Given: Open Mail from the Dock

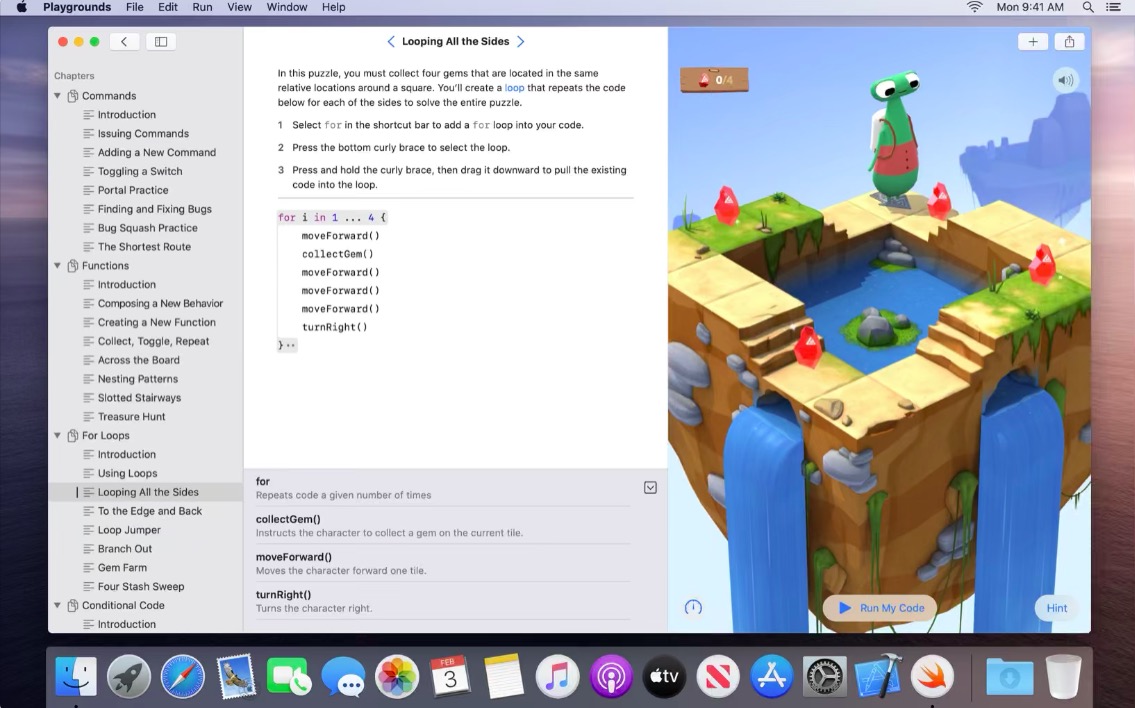Looking at the screenshot, I should coord(236,676).
